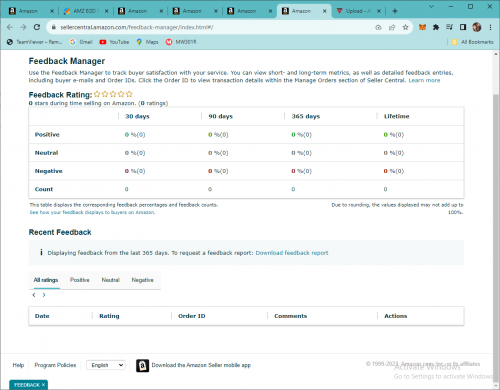Open the Maps bookmark
The image size is (500, 390).
[x=147, y=42]
